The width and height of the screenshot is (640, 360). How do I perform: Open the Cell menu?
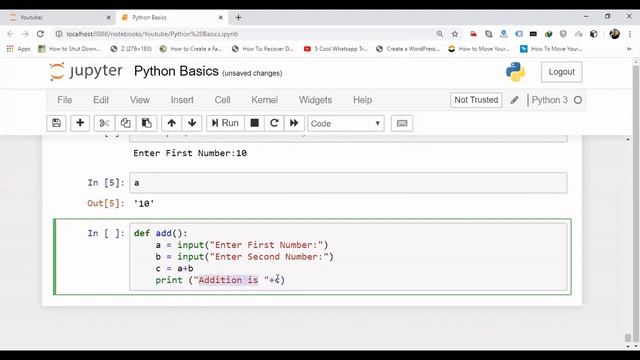click(x=222, y=100)
